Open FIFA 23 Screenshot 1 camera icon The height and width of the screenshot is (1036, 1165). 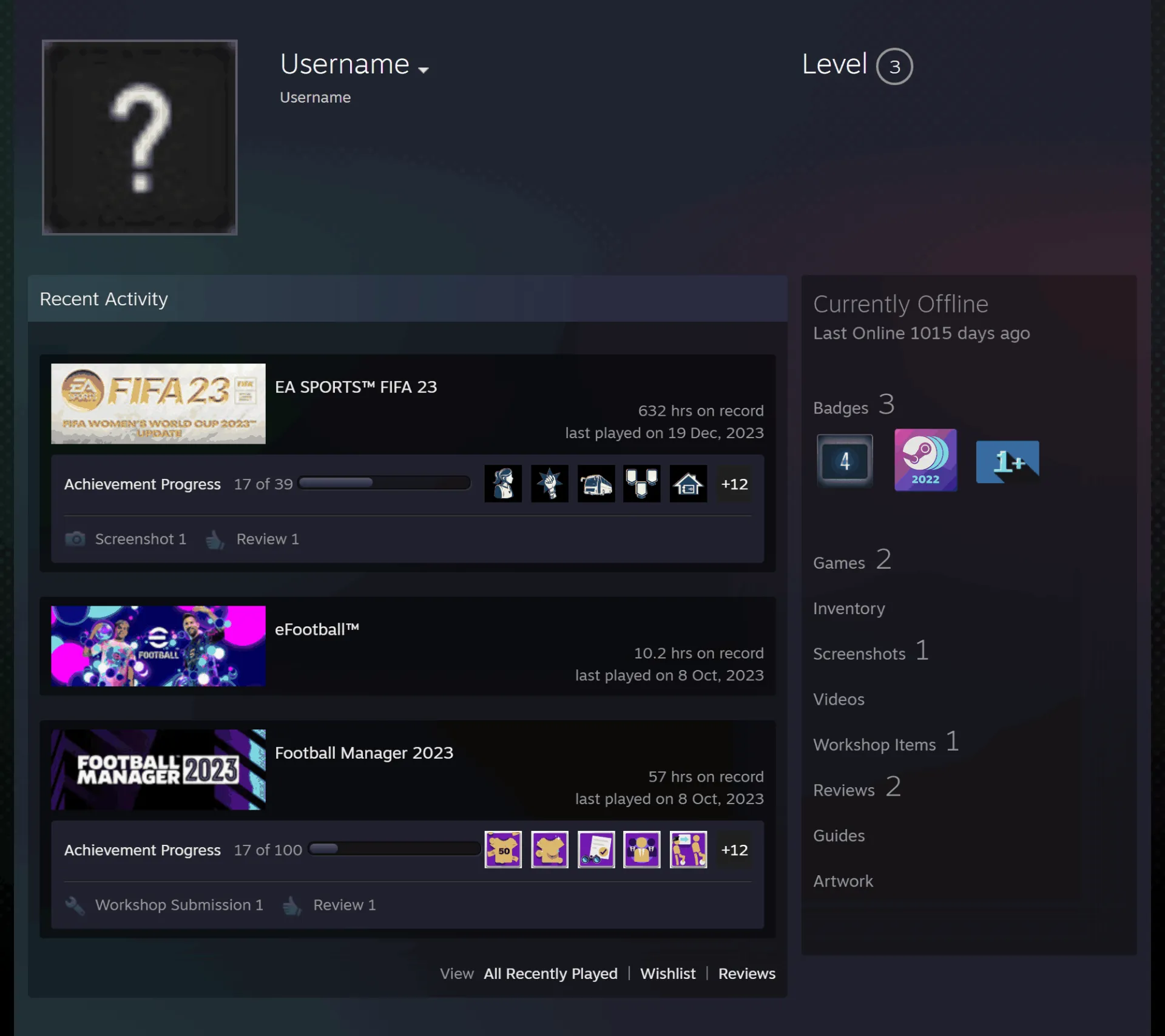click(x=75, y=539)
